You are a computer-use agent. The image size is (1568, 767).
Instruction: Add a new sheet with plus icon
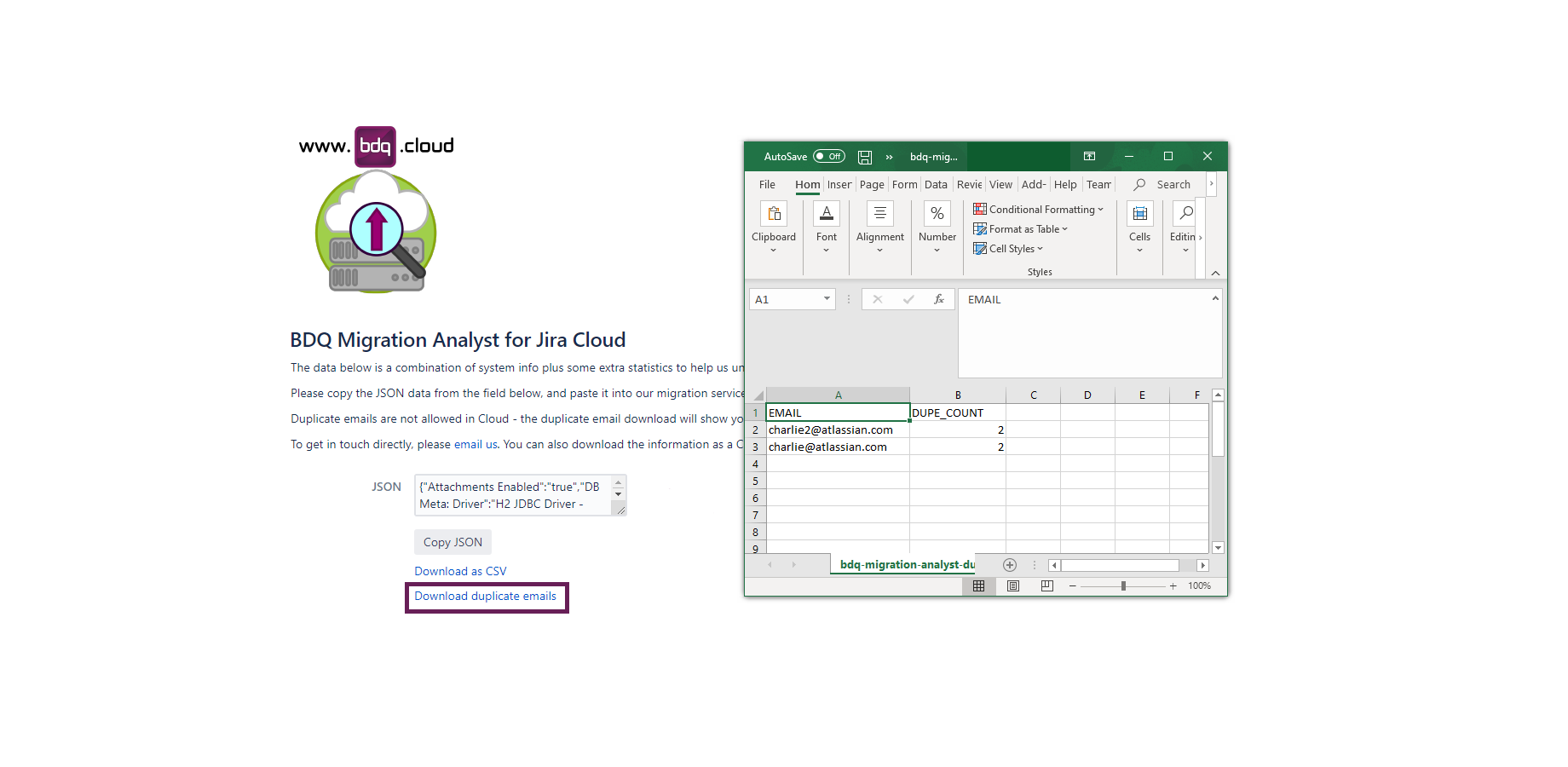coord(1010,565)
